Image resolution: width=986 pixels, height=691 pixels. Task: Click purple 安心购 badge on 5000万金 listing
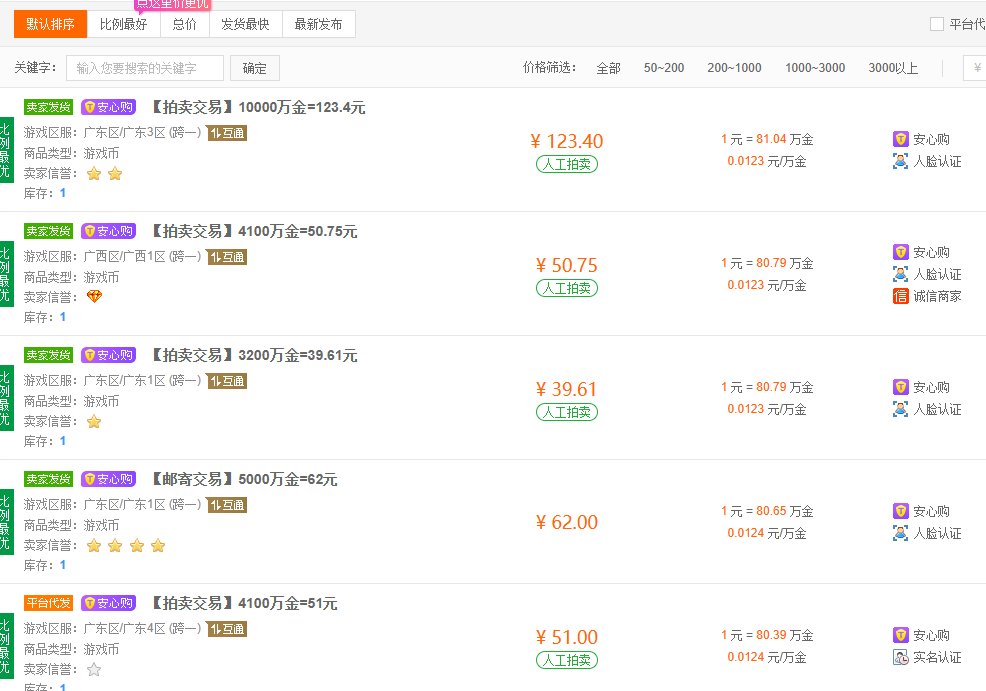109,479
